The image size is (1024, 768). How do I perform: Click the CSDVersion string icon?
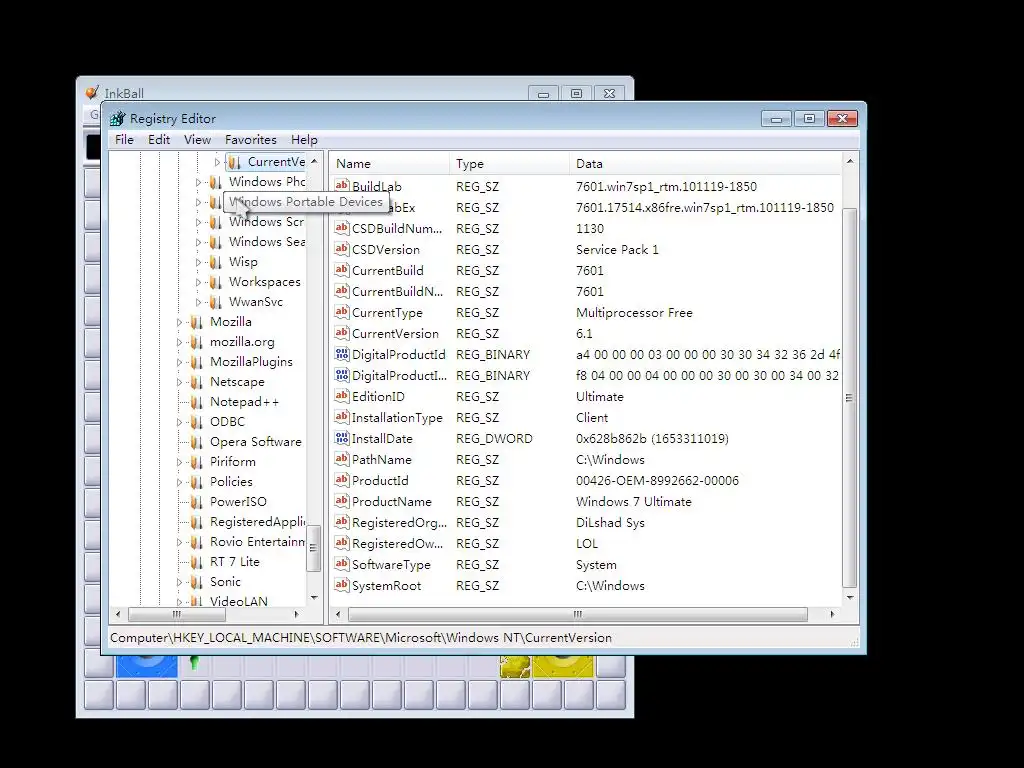pyautogui.click(x=342, y=249)
